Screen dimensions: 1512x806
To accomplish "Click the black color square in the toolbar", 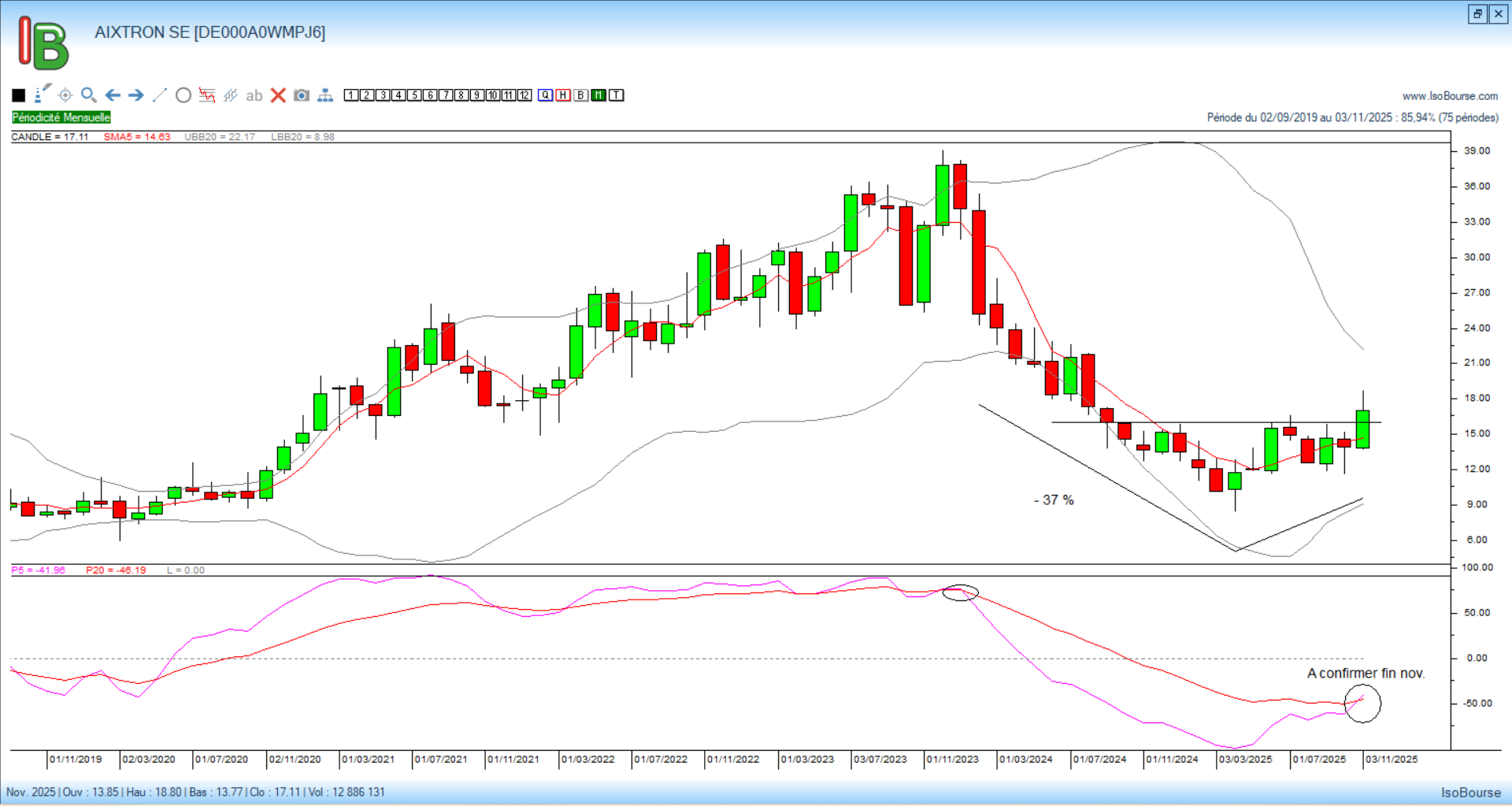I will [x=19, y=95].
